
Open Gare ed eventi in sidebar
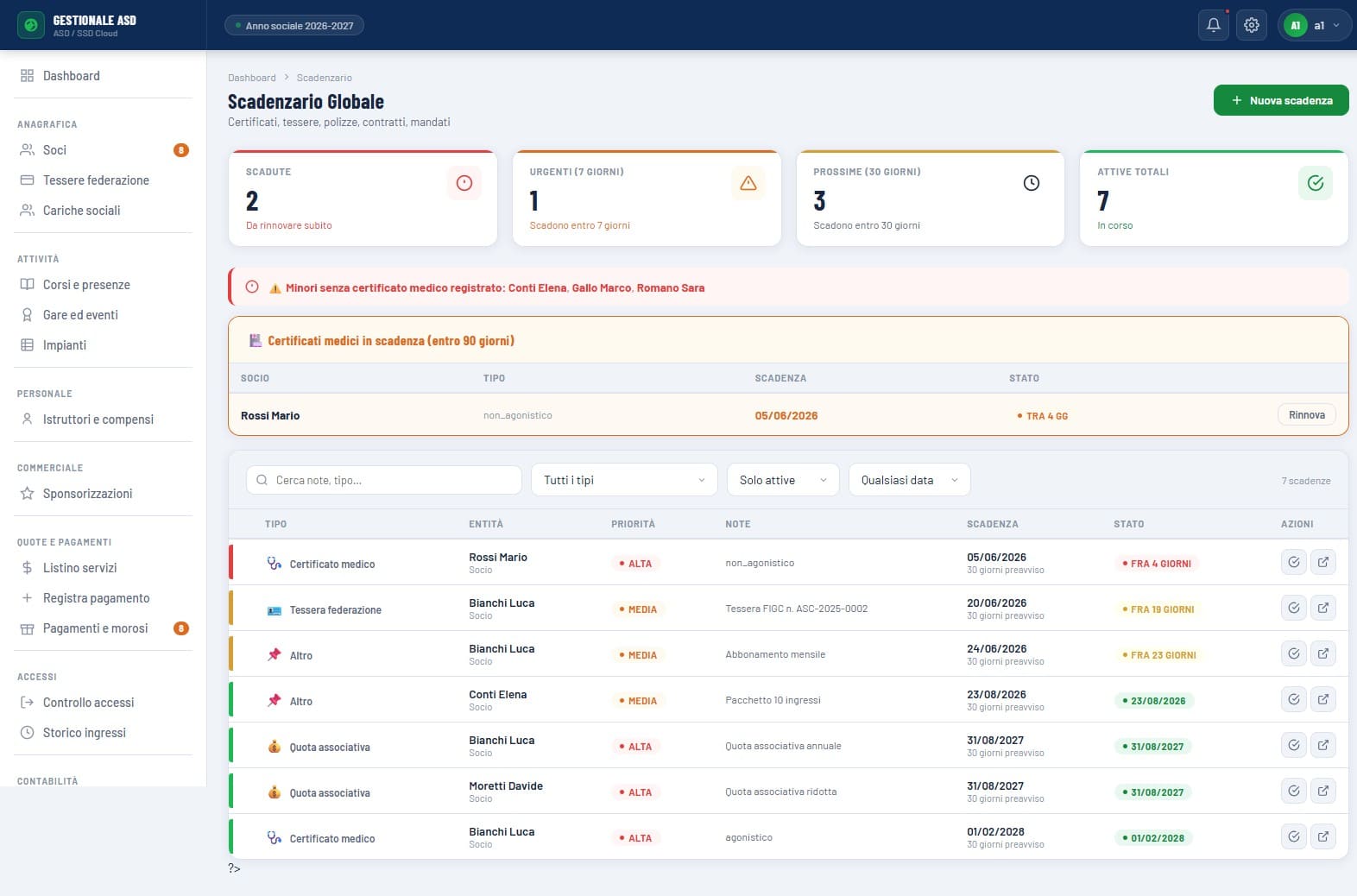[x=104, y=315]
